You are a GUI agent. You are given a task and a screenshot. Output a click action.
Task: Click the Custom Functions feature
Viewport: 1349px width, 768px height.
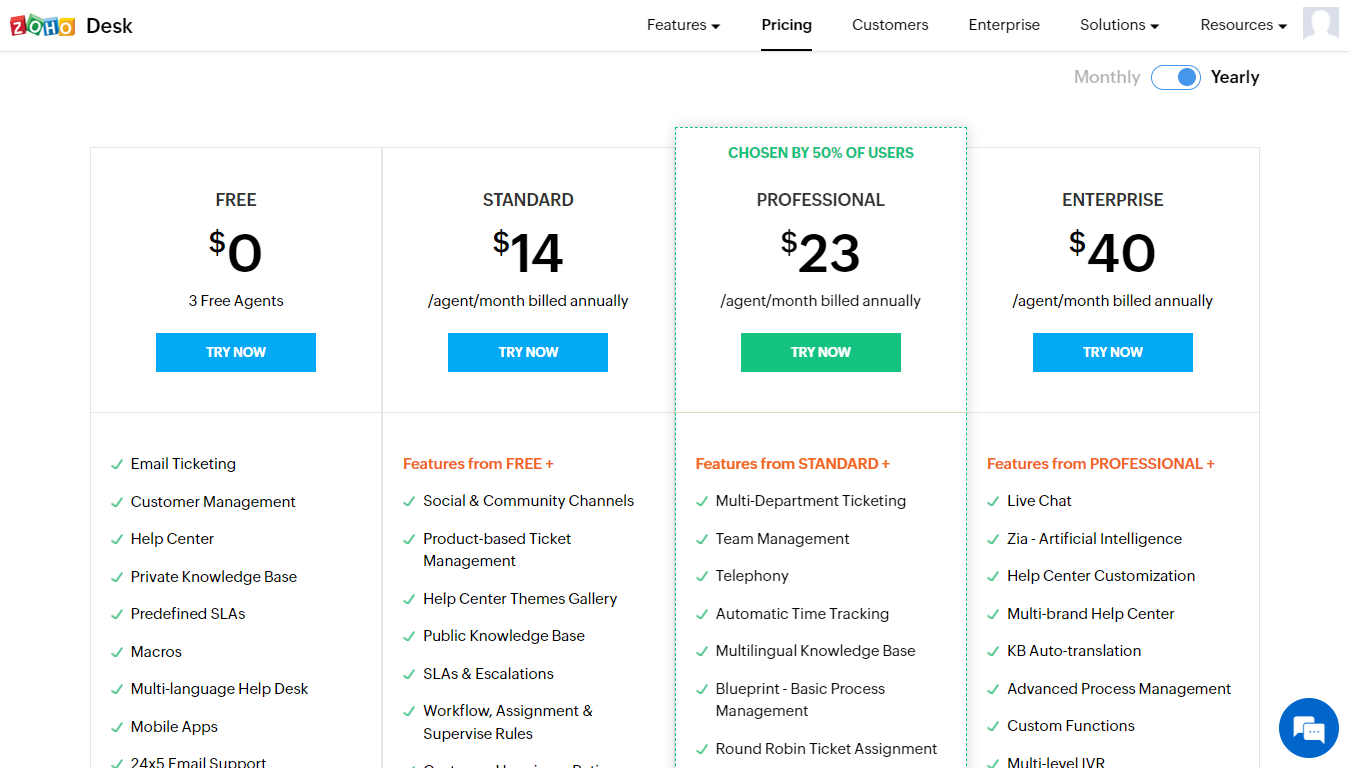[x=1071, y=726]
